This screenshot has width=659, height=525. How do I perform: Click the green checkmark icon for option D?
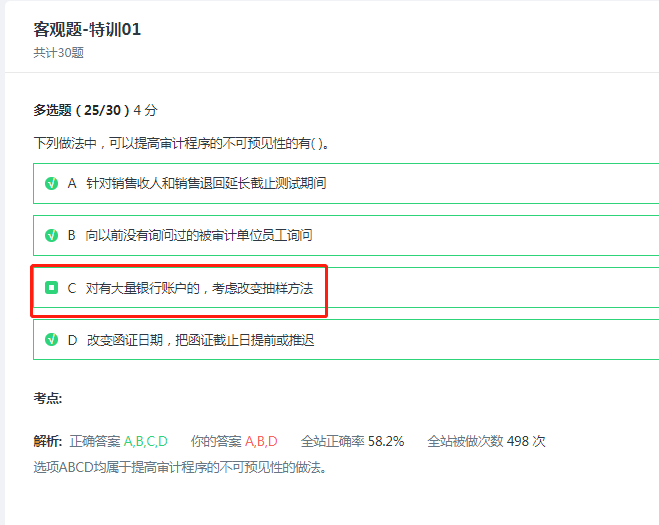(51, 340)
